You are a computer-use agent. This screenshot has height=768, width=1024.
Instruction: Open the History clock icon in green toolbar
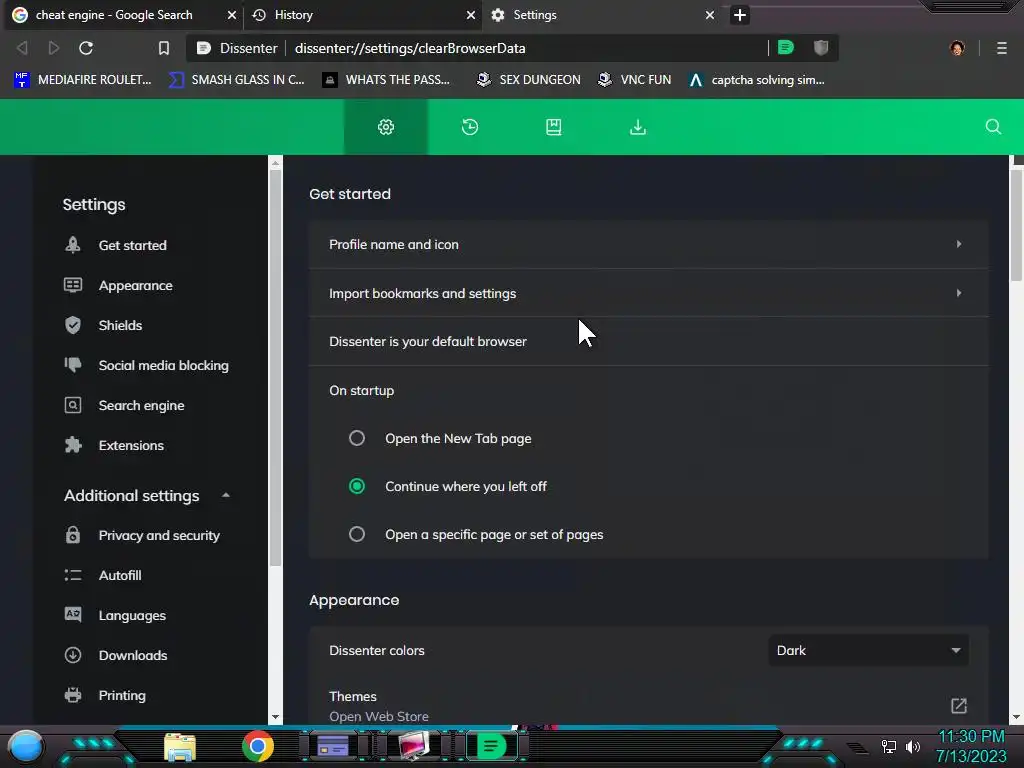(x=470, y=127)
